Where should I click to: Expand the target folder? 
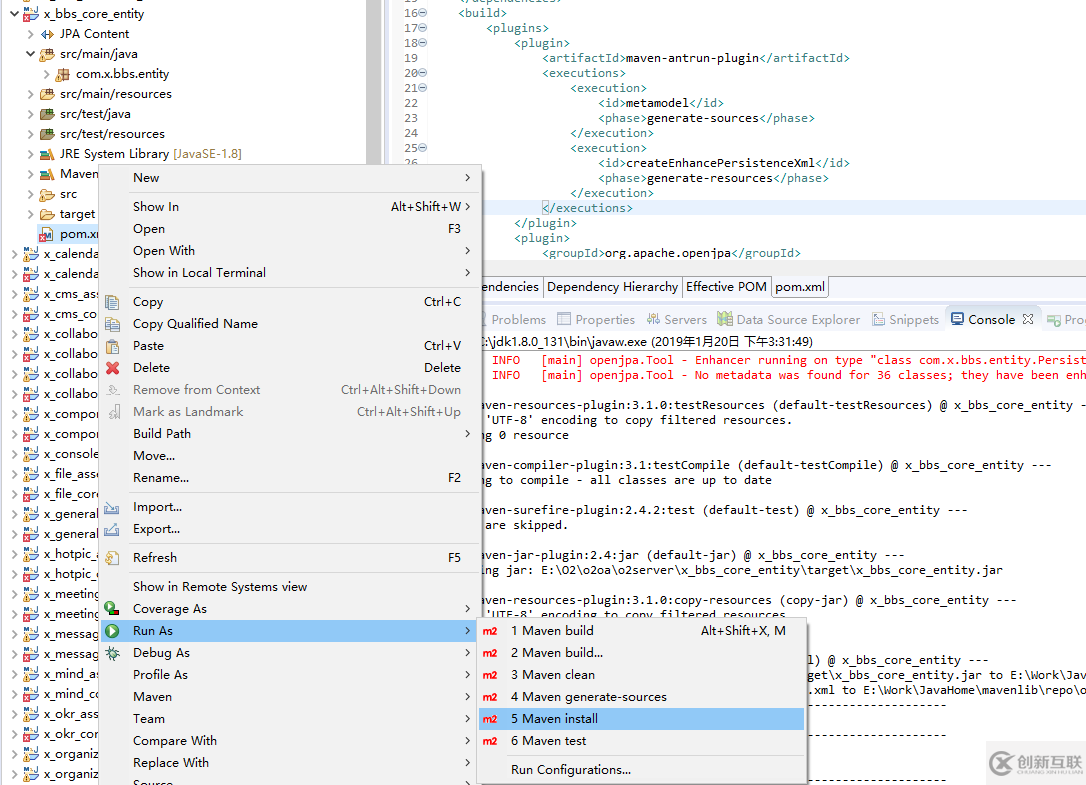point(30,214)
